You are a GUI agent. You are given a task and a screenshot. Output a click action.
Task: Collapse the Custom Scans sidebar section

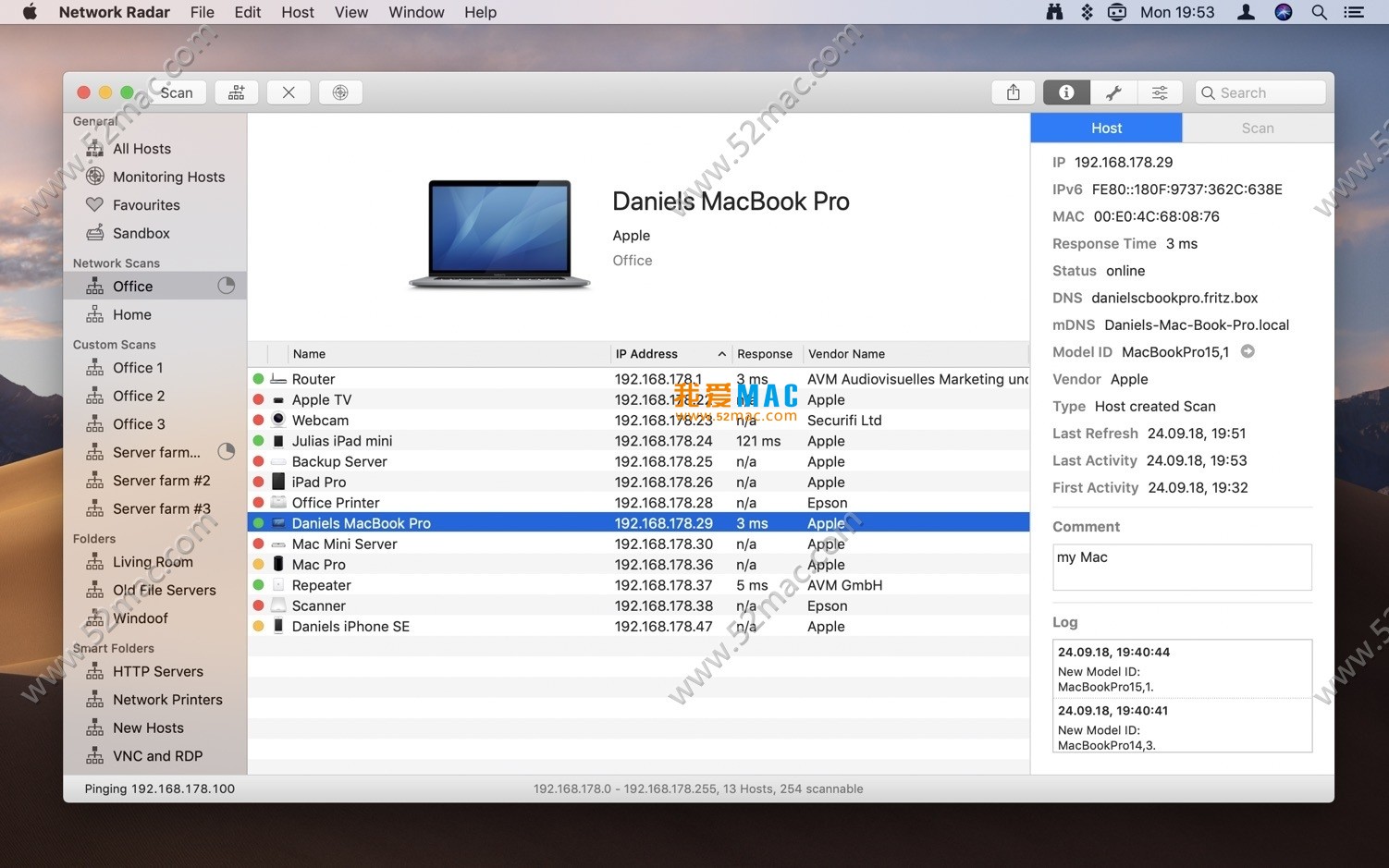[114, 344]
